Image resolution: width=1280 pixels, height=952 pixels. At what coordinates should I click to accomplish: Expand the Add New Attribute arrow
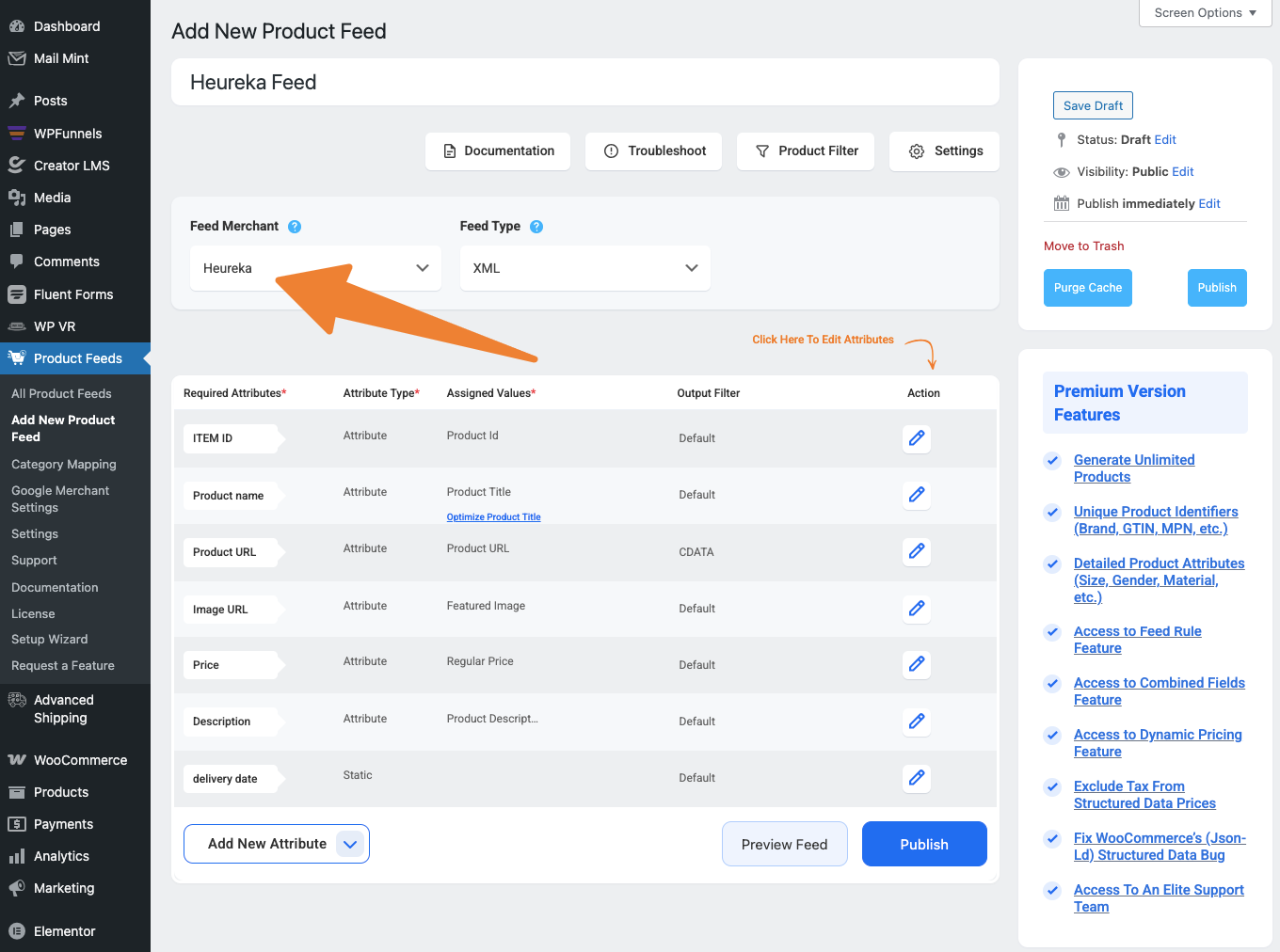tap(350, 844)
